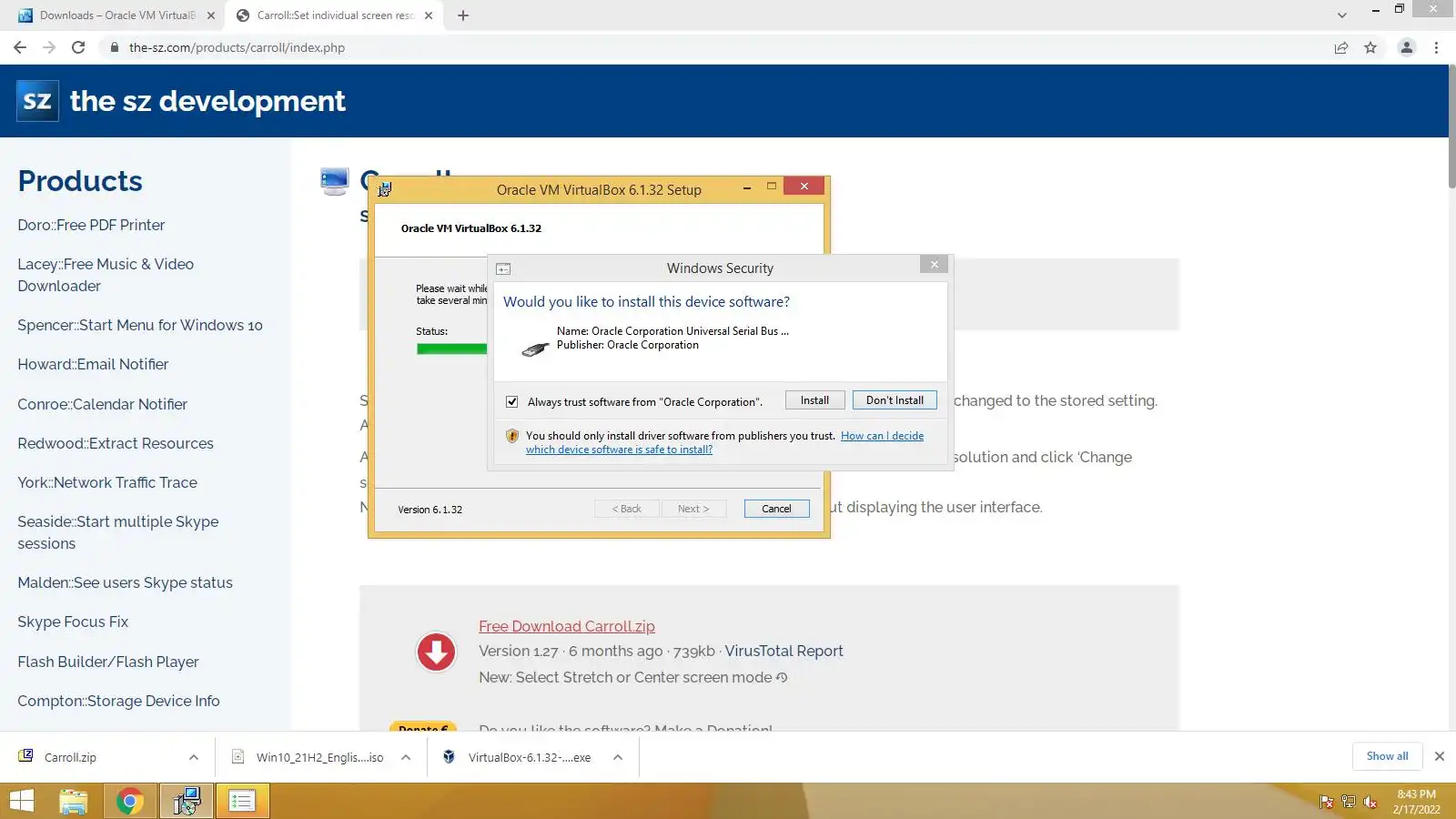Click the site lock icon in address bar

115,47
